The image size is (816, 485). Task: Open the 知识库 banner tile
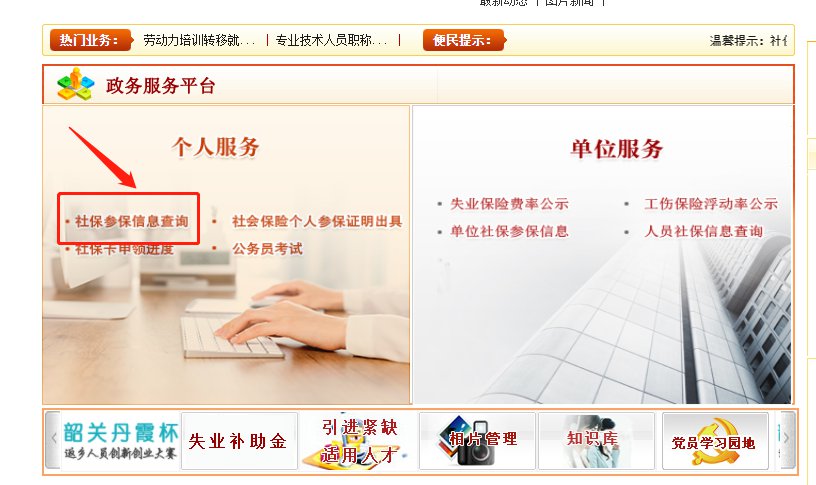[596, 441]
